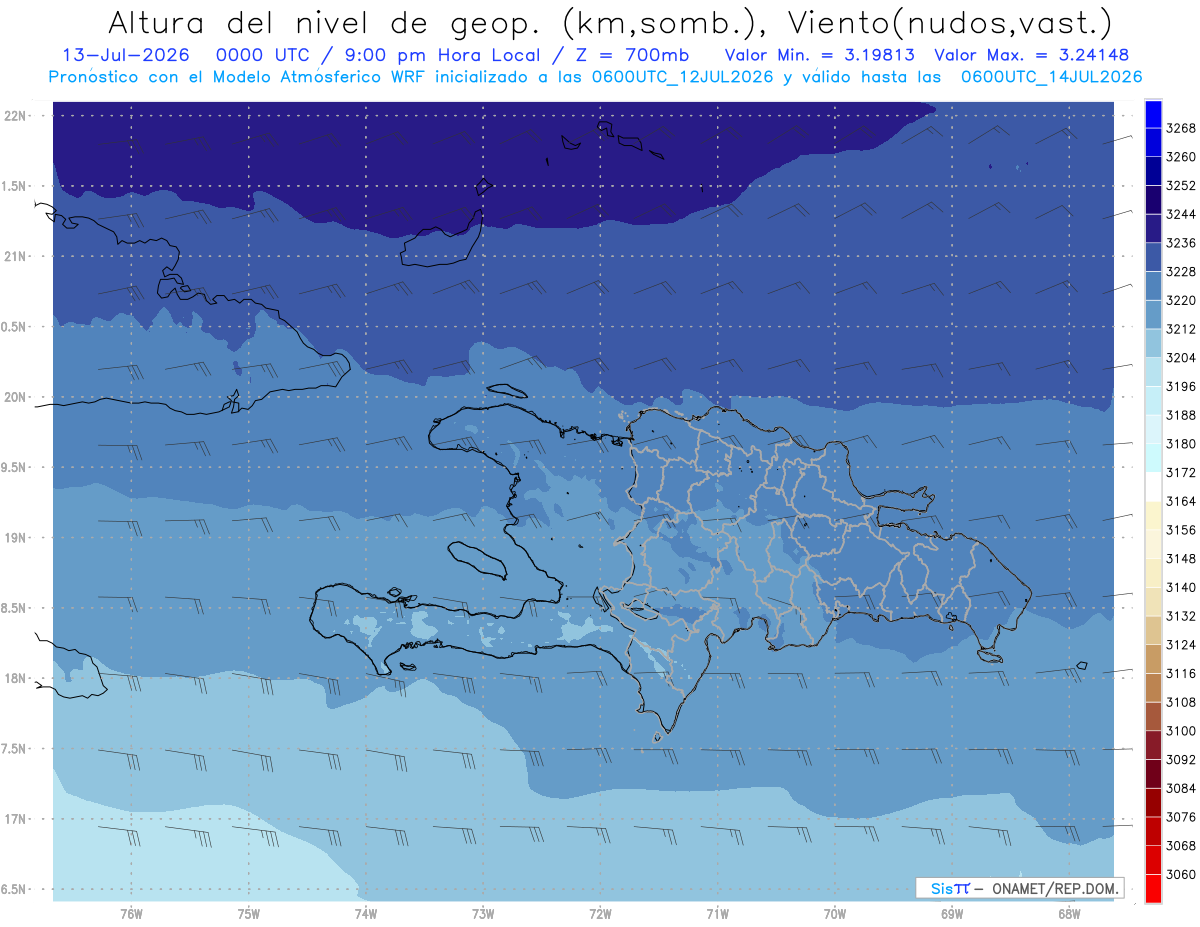Click the '69W' longitude axis label
The width and height of the screenshot is (1200, 927).
click(x=952, y=914)
